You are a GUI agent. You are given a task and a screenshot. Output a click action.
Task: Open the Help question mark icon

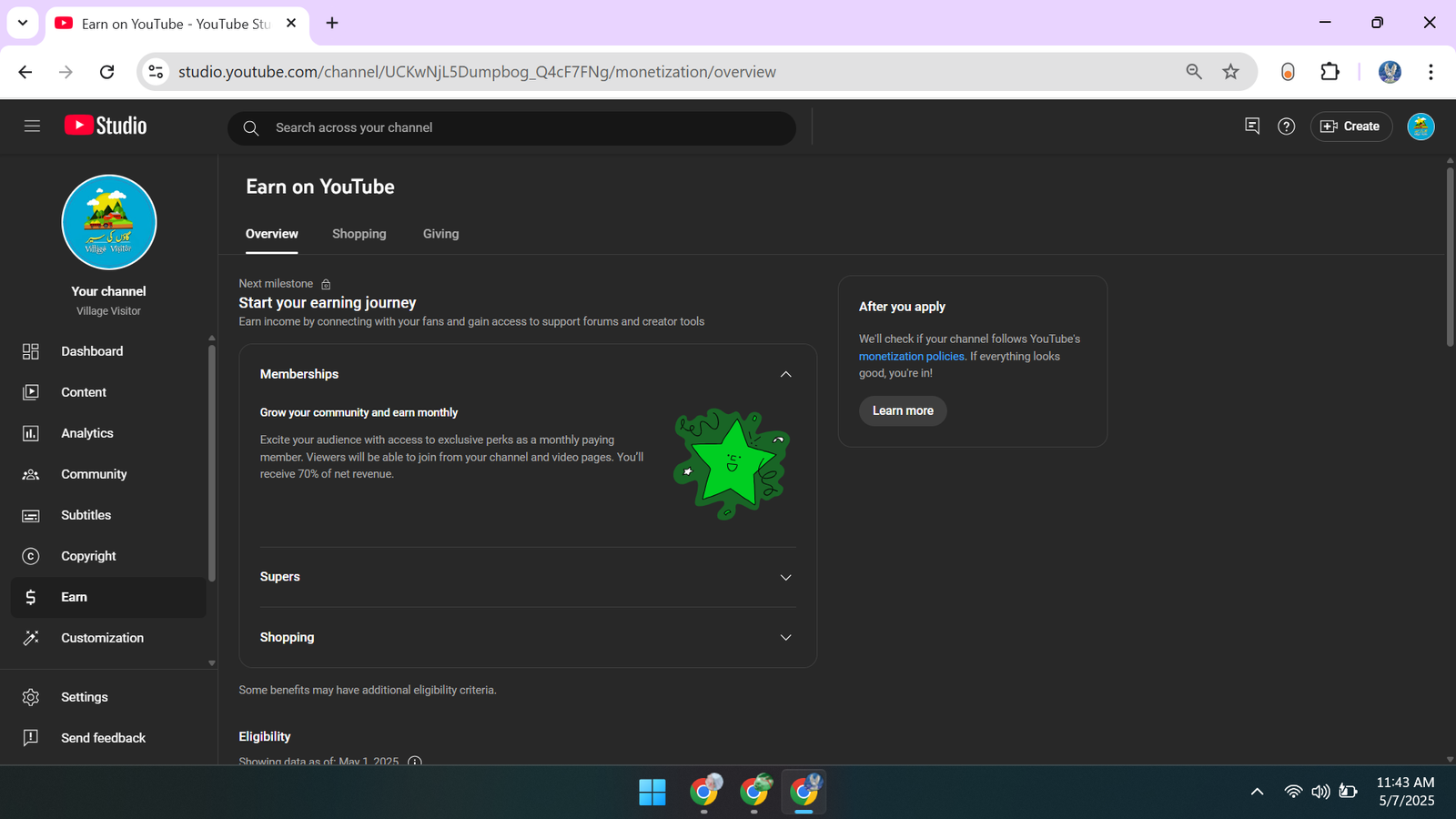click(x=1286, y=126)
